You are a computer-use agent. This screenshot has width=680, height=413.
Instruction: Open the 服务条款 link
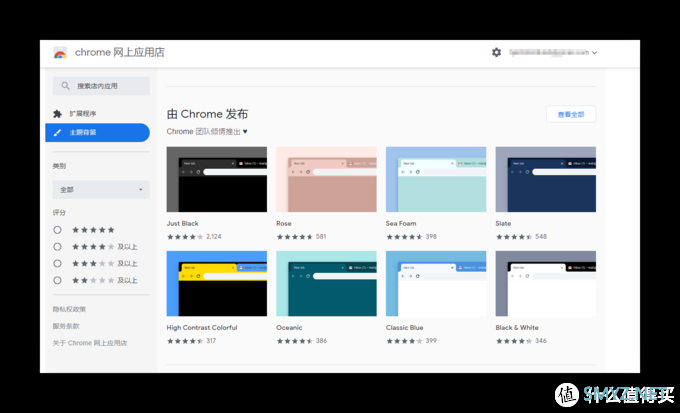(66, 326)
